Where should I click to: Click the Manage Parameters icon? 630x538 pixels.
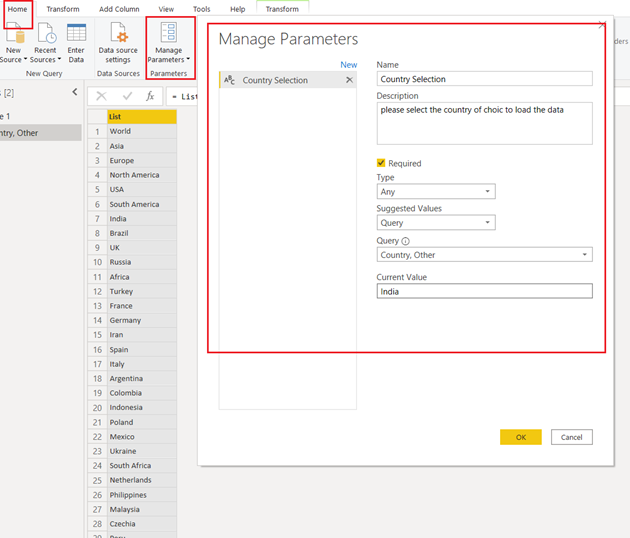coord(168,32)
